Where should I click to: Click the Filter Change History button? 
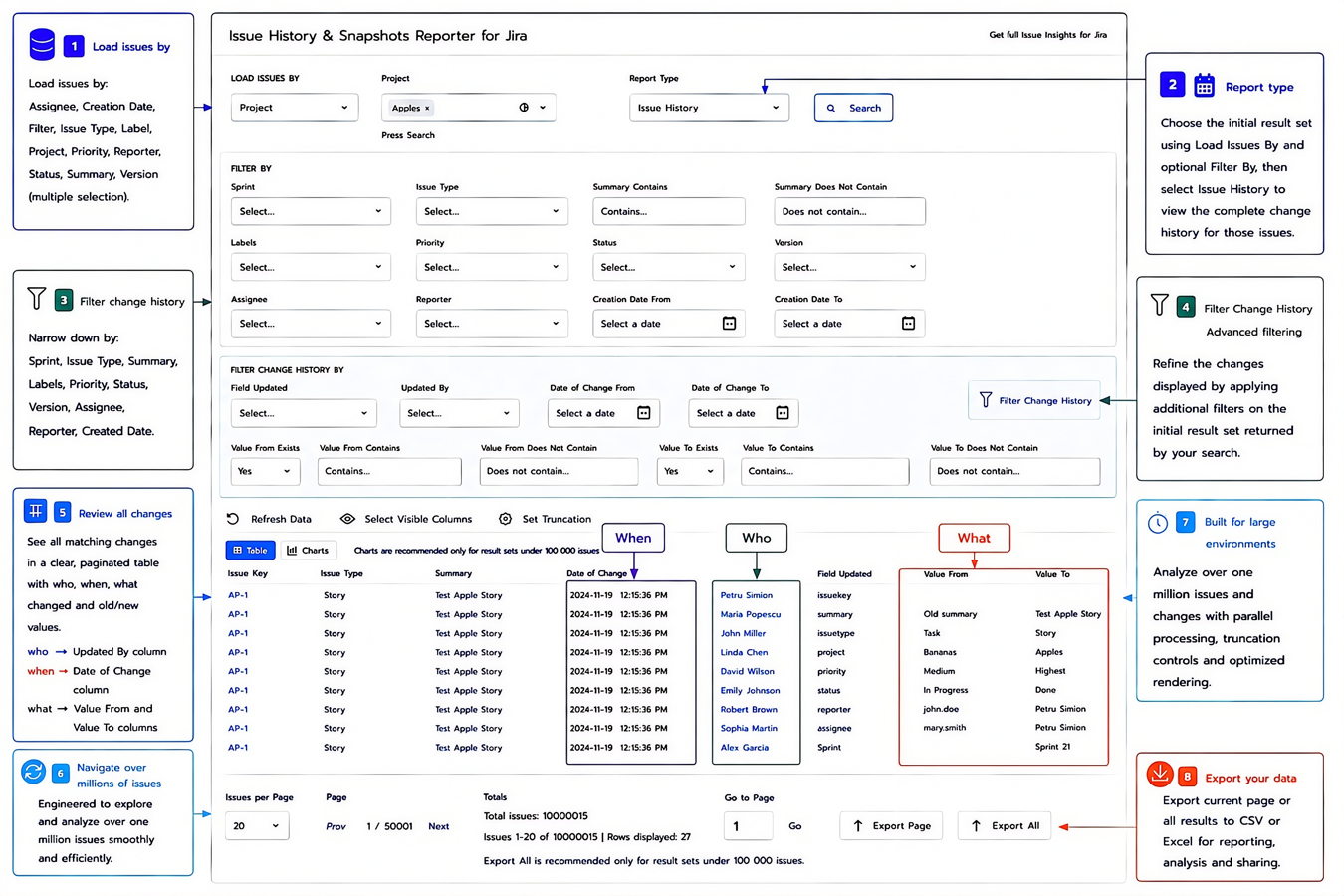coord(1034,400)
